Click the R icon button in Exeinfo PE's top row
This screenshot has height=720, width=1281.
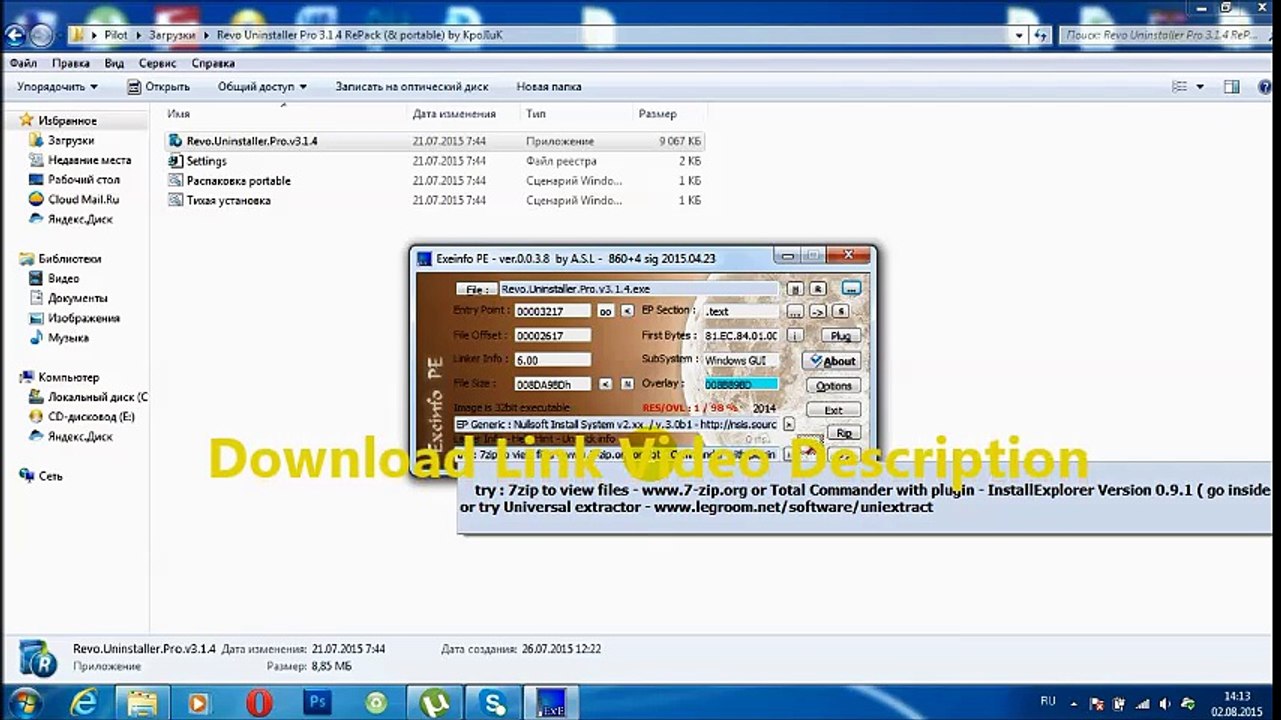pos(816,289)
